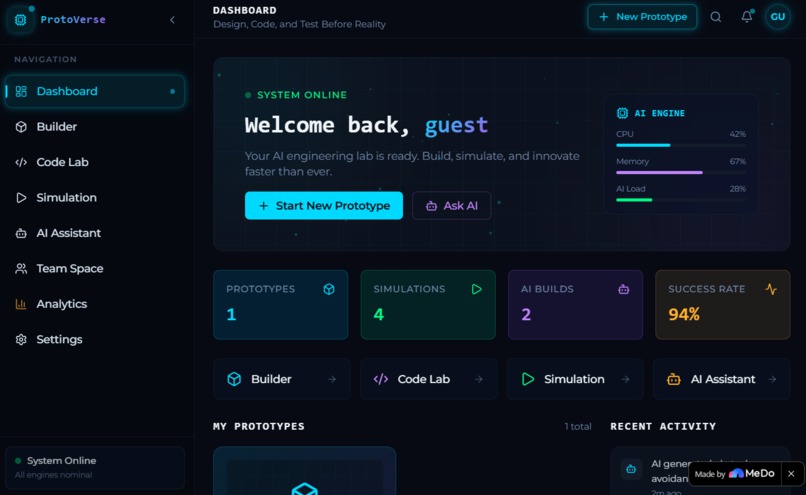Image resolution: width=806 pixels, height=495 pixels.
Task: Open notifications bell icon
Action: coord(747,17)
